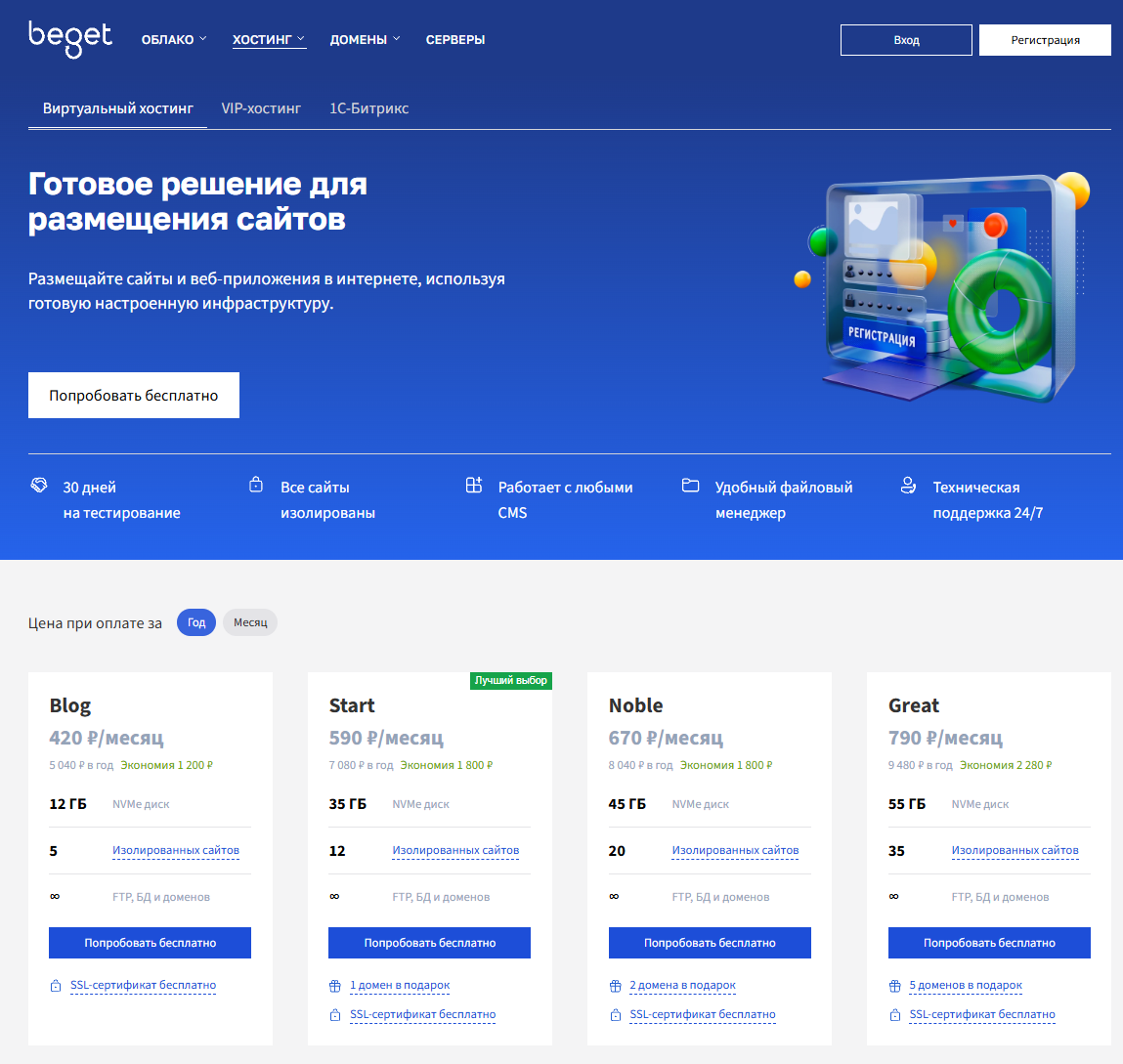This screenshot has height=1064, width=1123.
Task: Switch to the VIP-хостинг tab
Action: click(261, 108)
